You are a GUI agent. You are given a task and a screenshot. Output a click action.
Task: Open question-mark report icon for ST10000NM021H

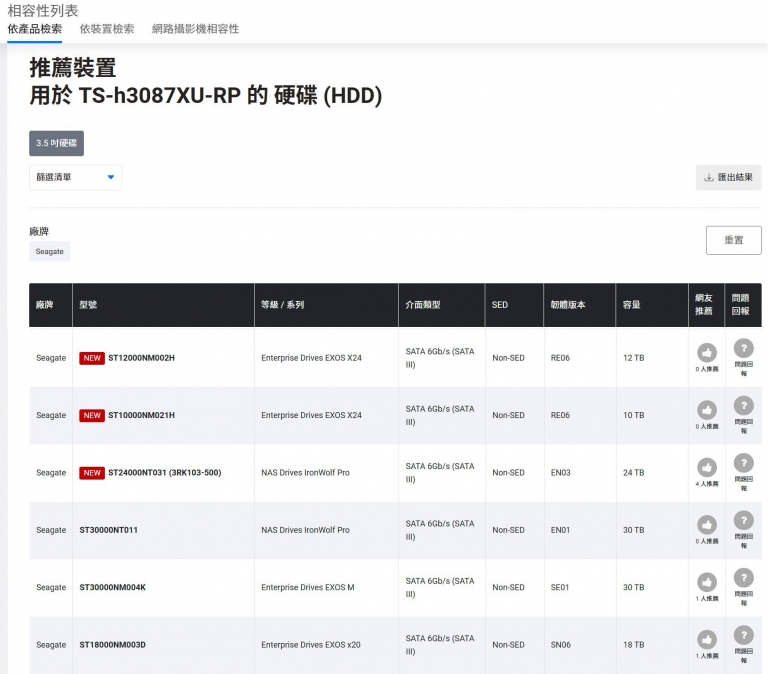pos(743,406)
